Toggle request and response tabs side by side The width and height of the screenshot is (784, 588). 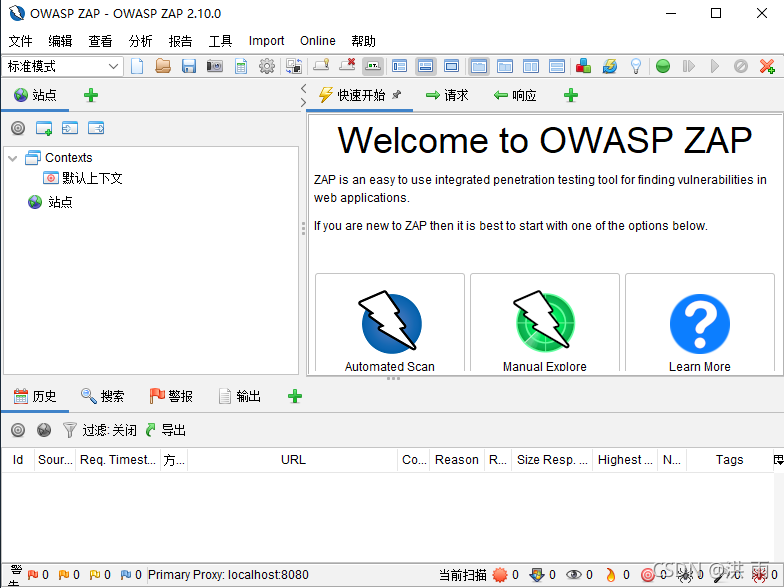pyautogui.click(x=531, y=66)
